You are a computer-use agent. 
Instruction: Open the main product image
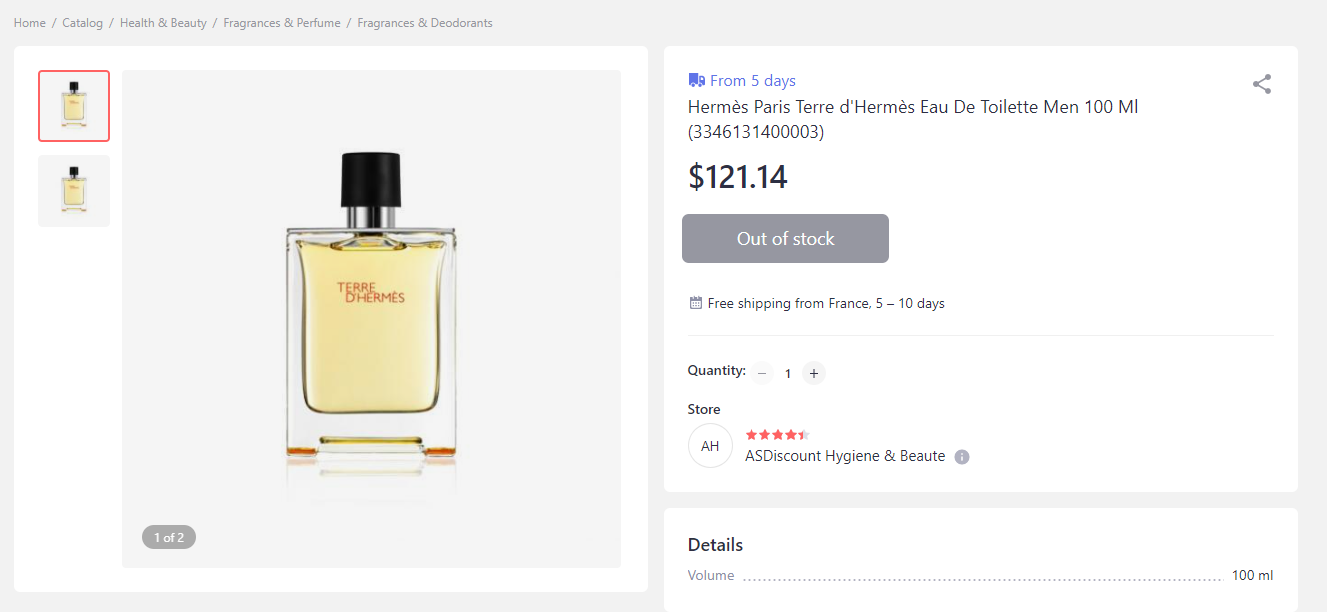(371, 319)
